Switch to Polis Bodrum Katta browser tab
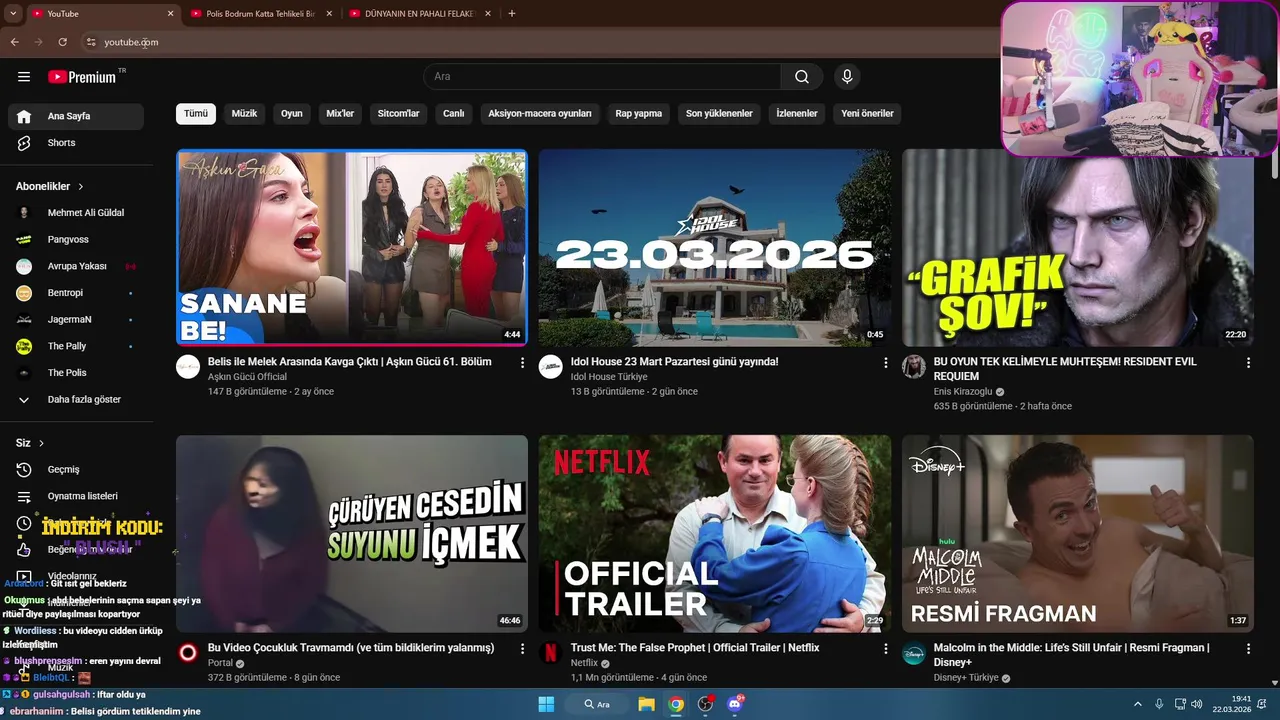This screenshot has width=1280, height=720. click(260, 13)
